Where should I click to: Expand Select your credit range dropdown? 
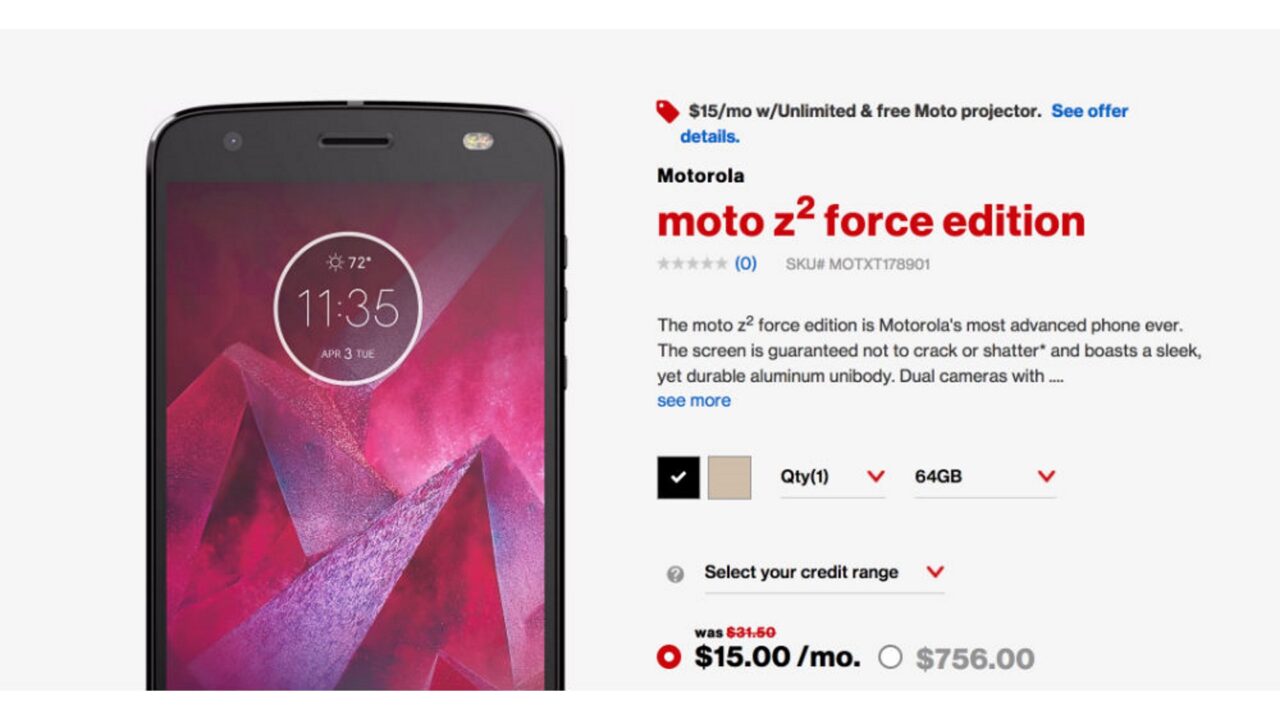[x=824, y=573]
